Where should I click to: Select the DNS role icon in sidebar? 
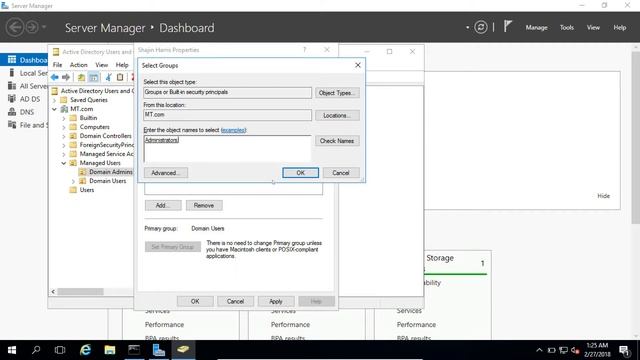tap(12, 112)
